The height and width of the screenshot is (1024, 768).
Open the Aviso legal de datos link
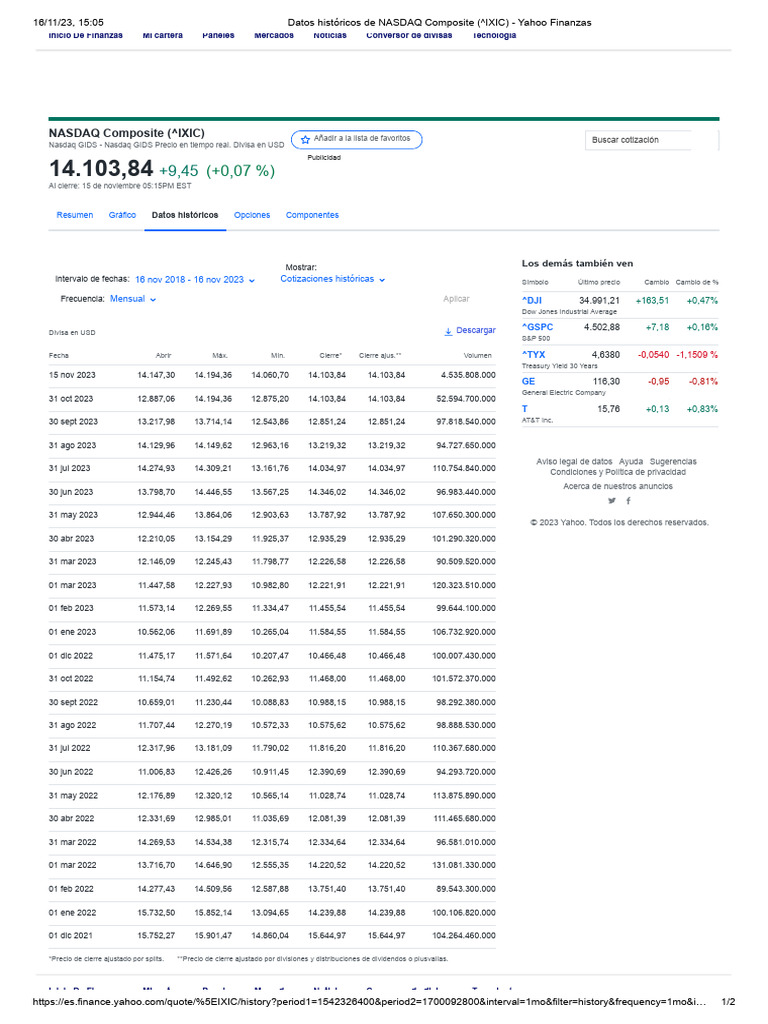pos(574,462)
